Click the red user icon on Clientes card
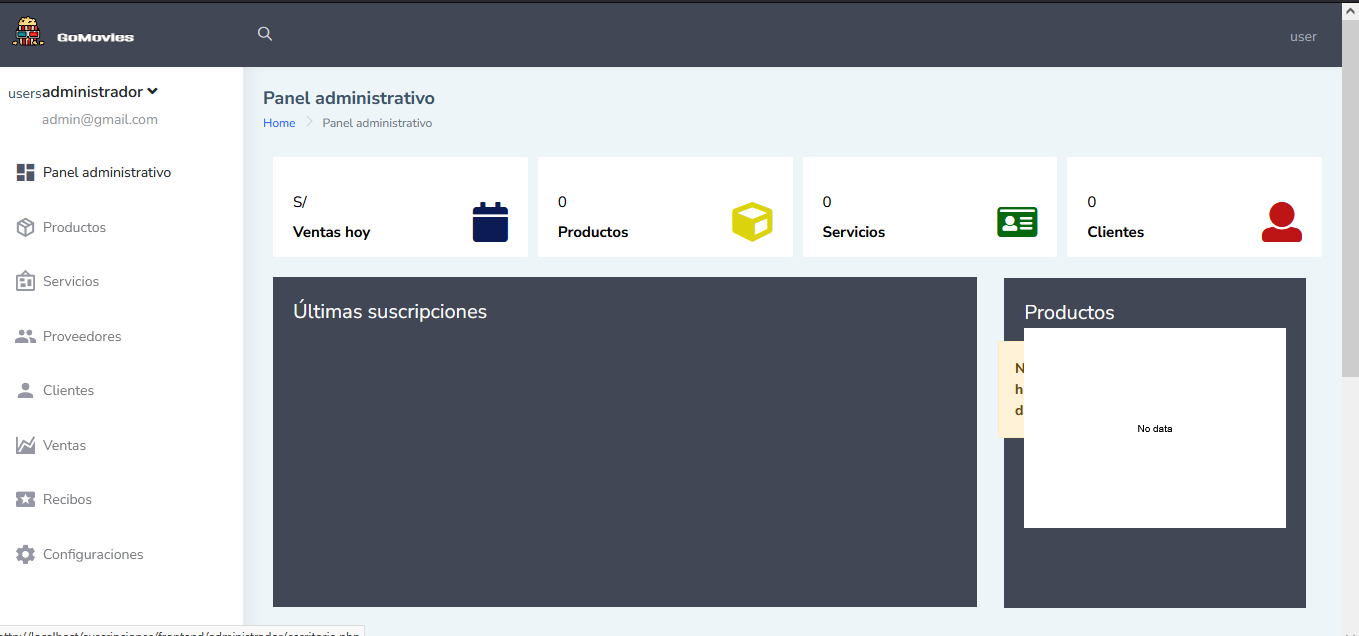The width and height of the screenshot is (1359, 636). (1281, 222)
